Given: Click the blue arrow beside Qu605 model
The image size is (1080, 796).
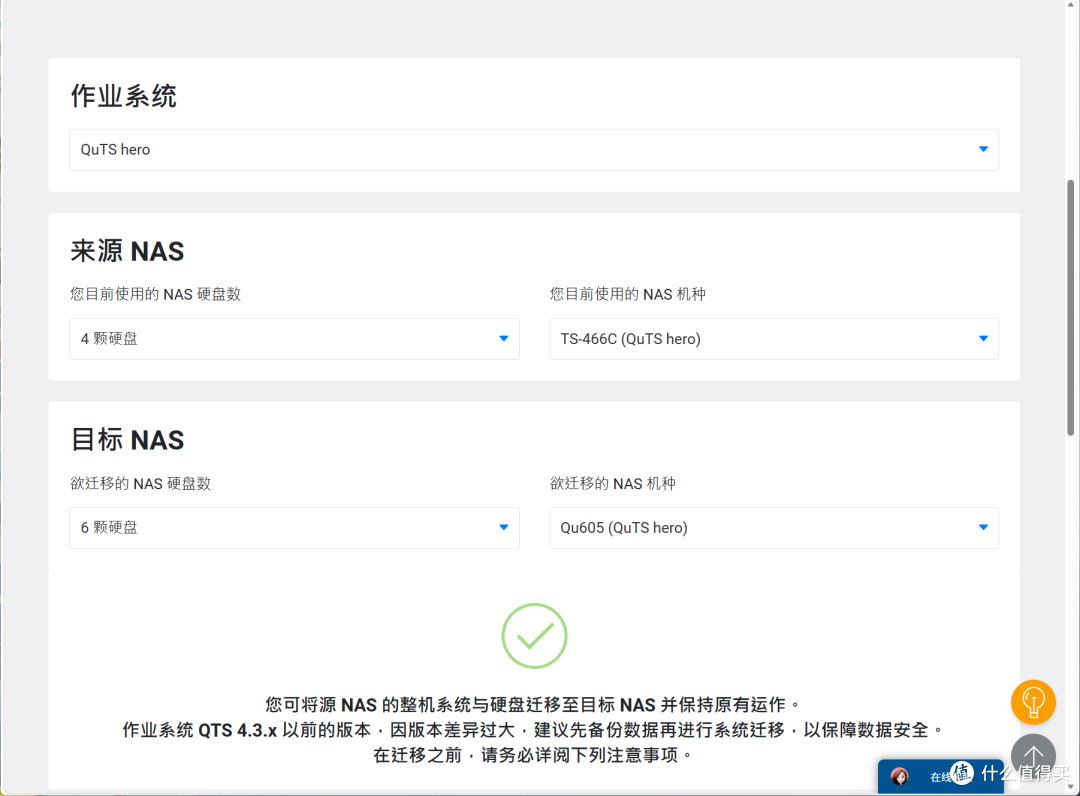Looking at the screenshot, I should click(x=984, y=527).
